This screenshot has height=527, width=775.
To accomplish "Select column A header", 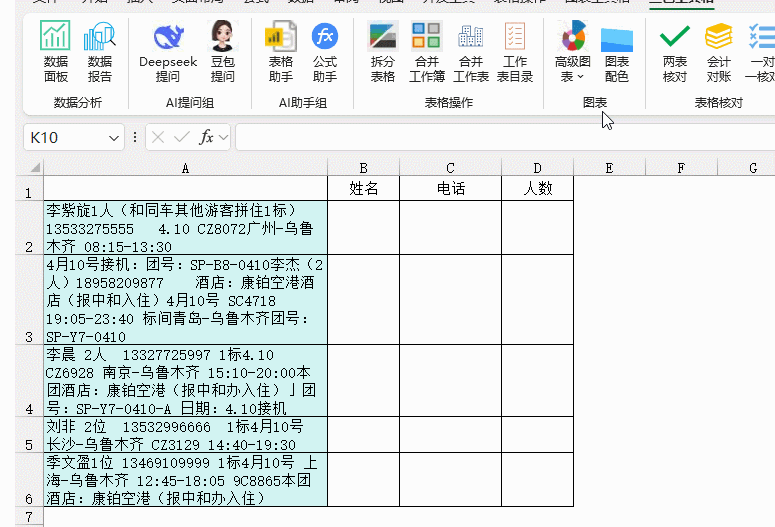I will tap(185, 168).
